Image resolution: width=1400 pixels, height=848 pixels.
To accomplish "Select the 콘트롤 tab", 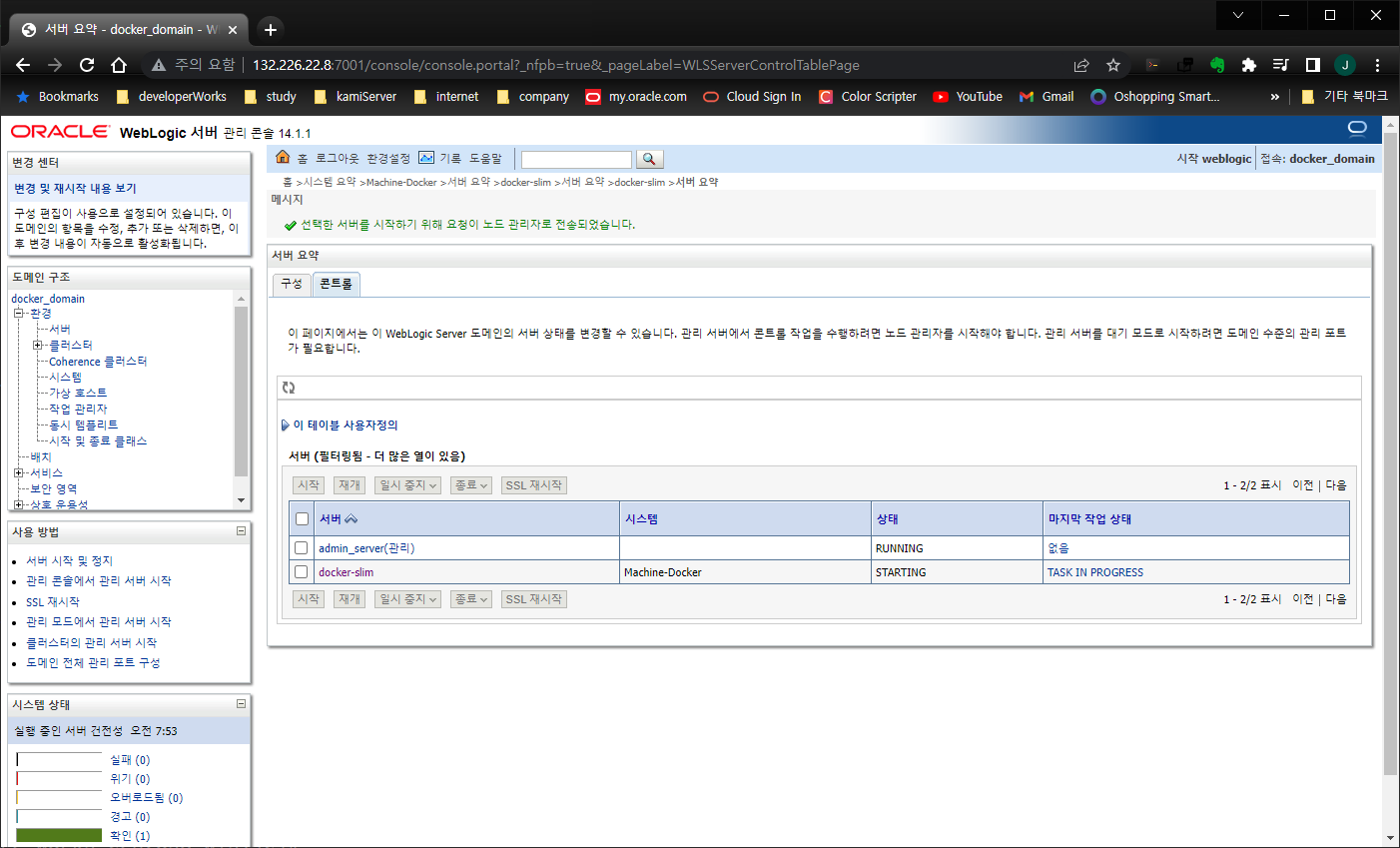I will 336,284.
